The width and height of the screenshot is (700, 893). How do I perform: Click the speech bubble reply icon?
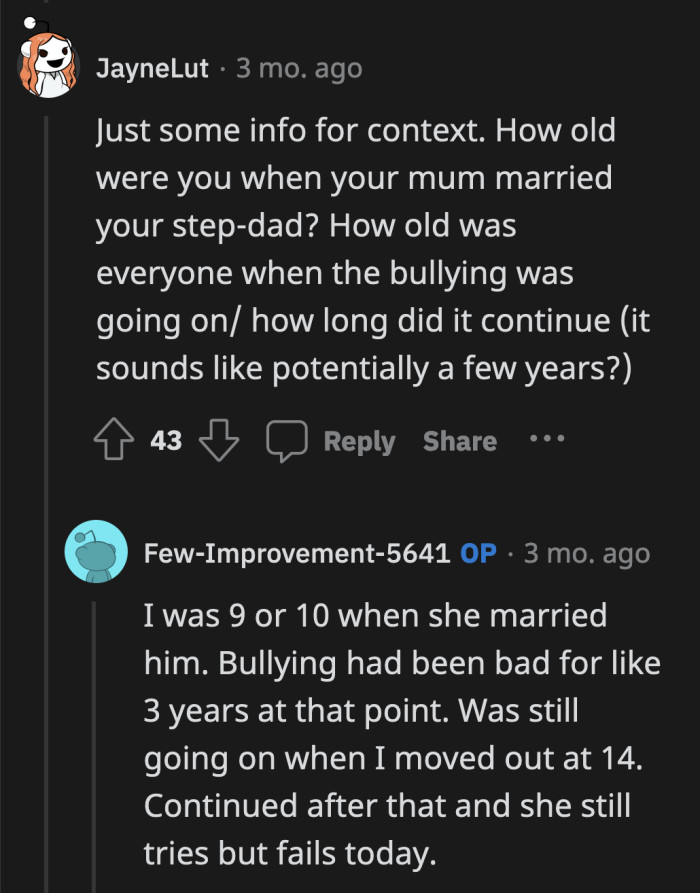click(286, 441)
